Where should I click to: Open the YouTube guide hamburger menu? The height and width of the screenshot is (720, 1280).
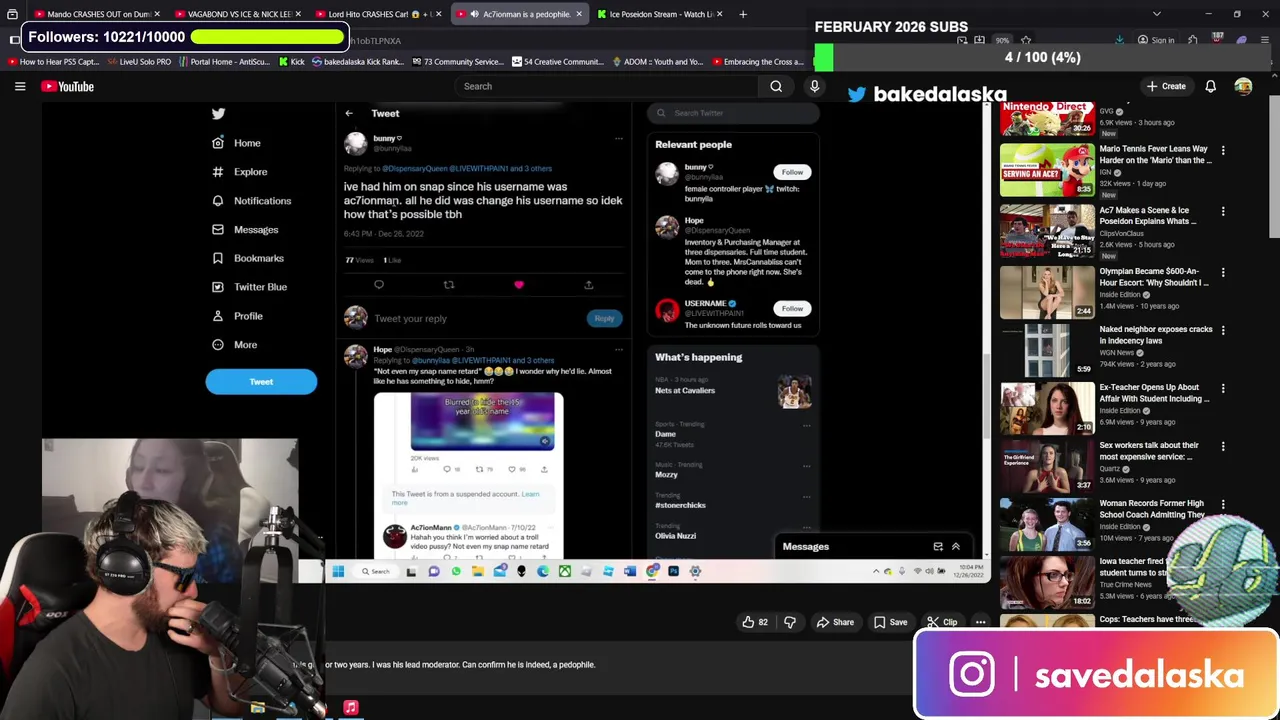[20, 87]
